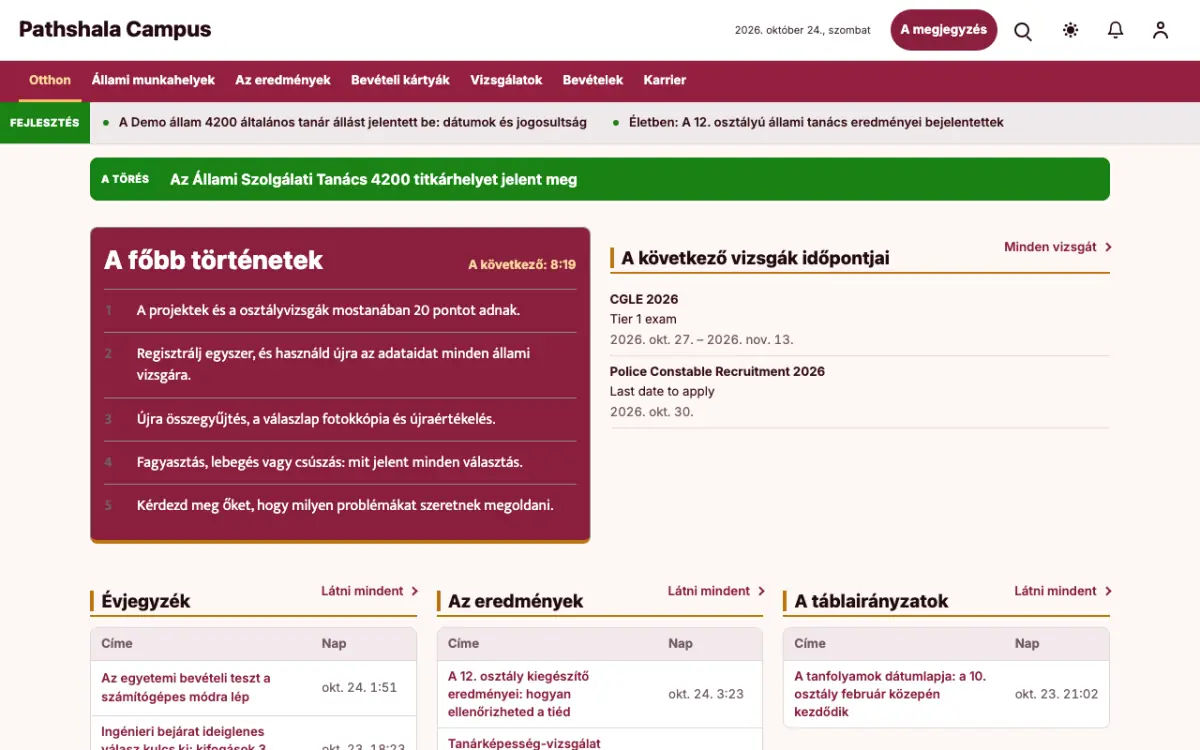The height and width of the screenshot is (750, 1200).
Task: Click chevron beside A táblairányzatok Látni mindent
Action: coord(1107,591)
